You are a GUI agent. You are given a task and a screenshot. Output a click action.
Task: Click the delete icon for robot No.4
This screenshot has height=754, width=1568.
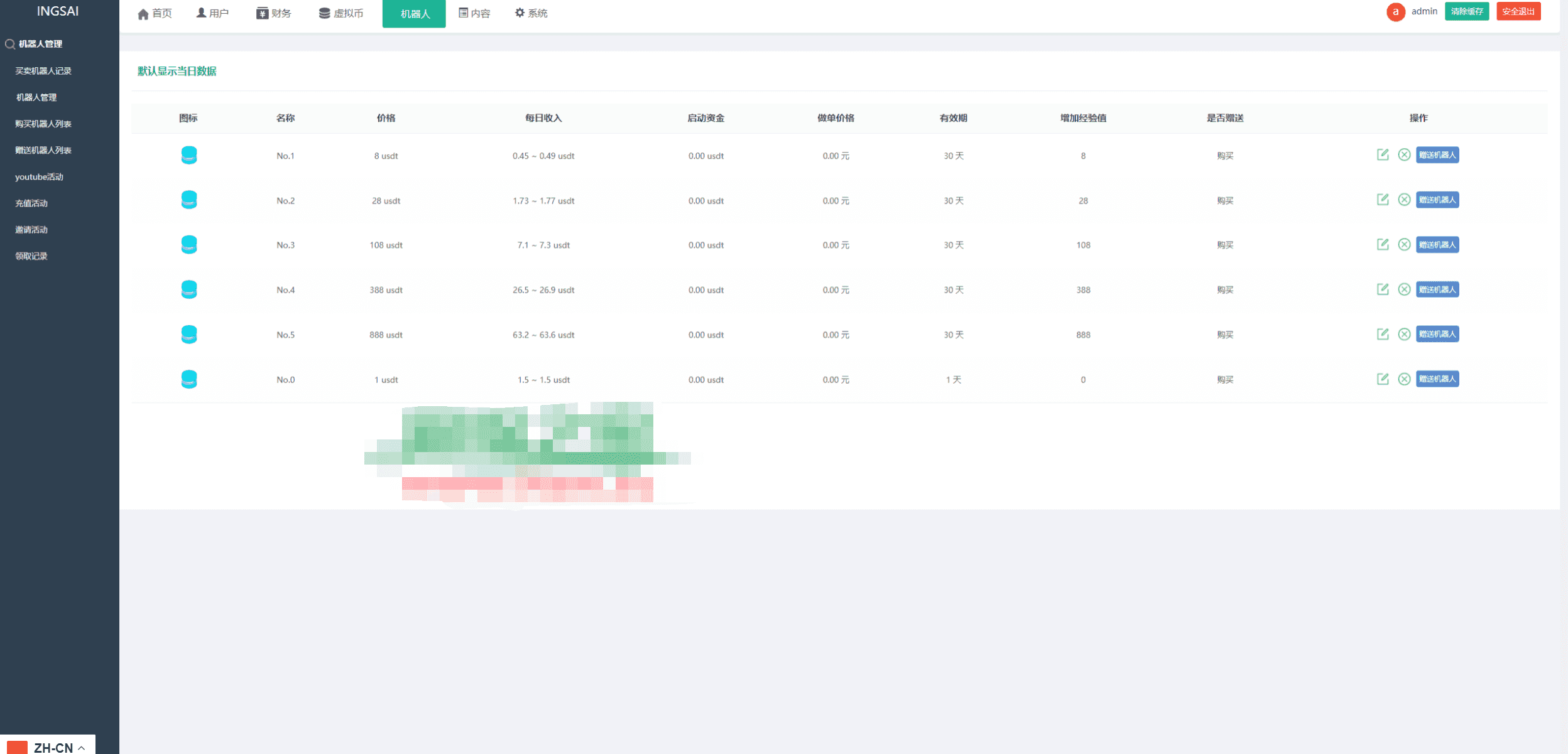1404,289
